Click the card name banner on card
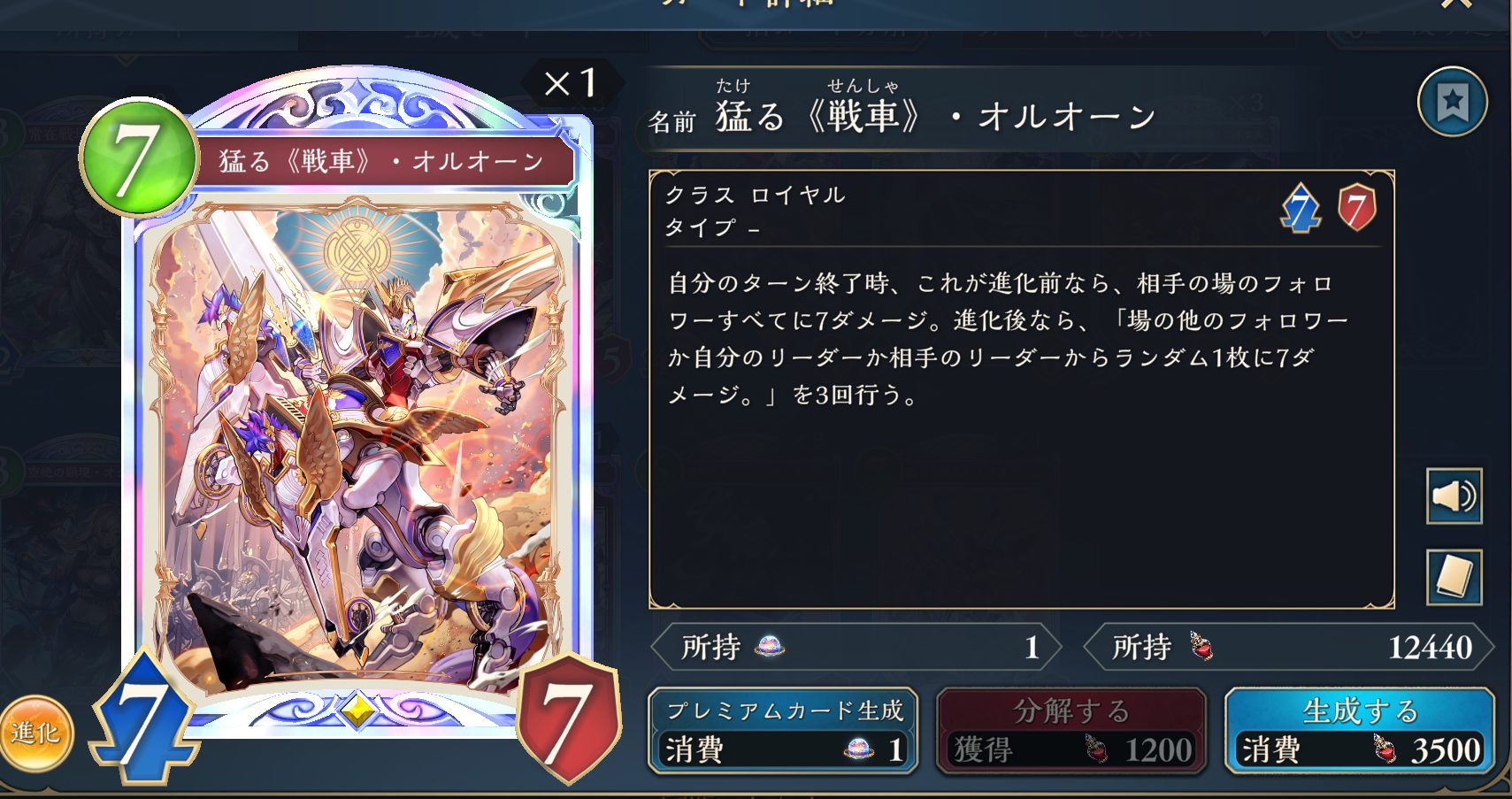The width and height of the screenshot is (1512, 799). click(380, 161)
